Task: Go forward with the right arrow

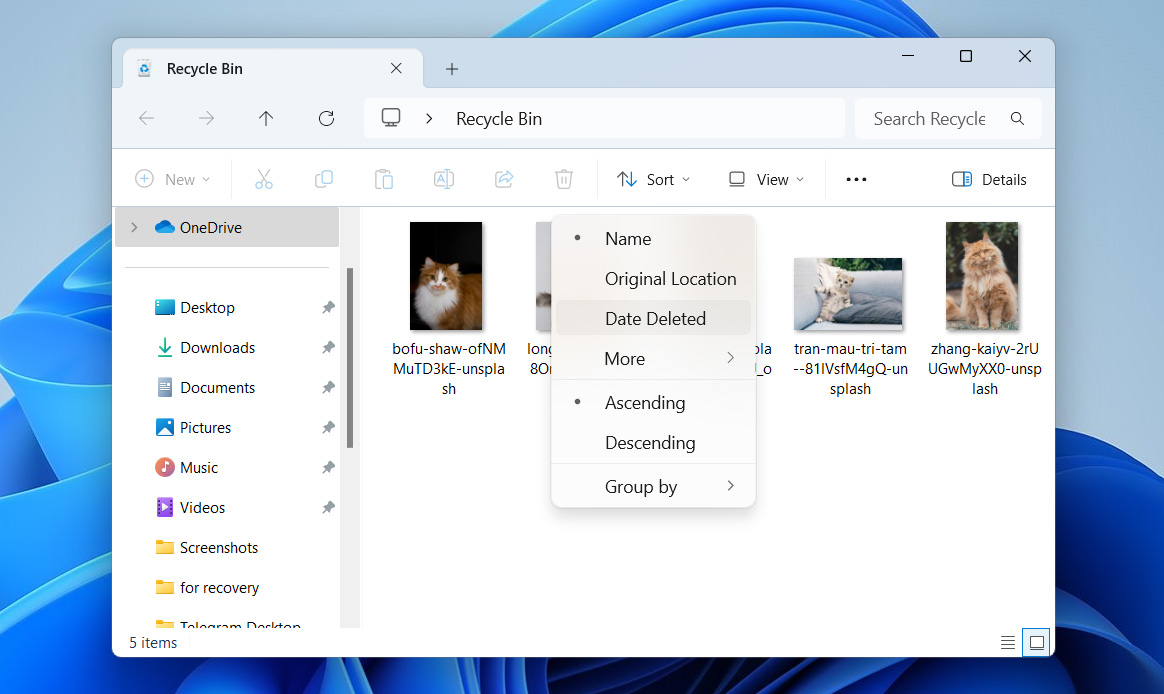Action: [x=206, y=118]
